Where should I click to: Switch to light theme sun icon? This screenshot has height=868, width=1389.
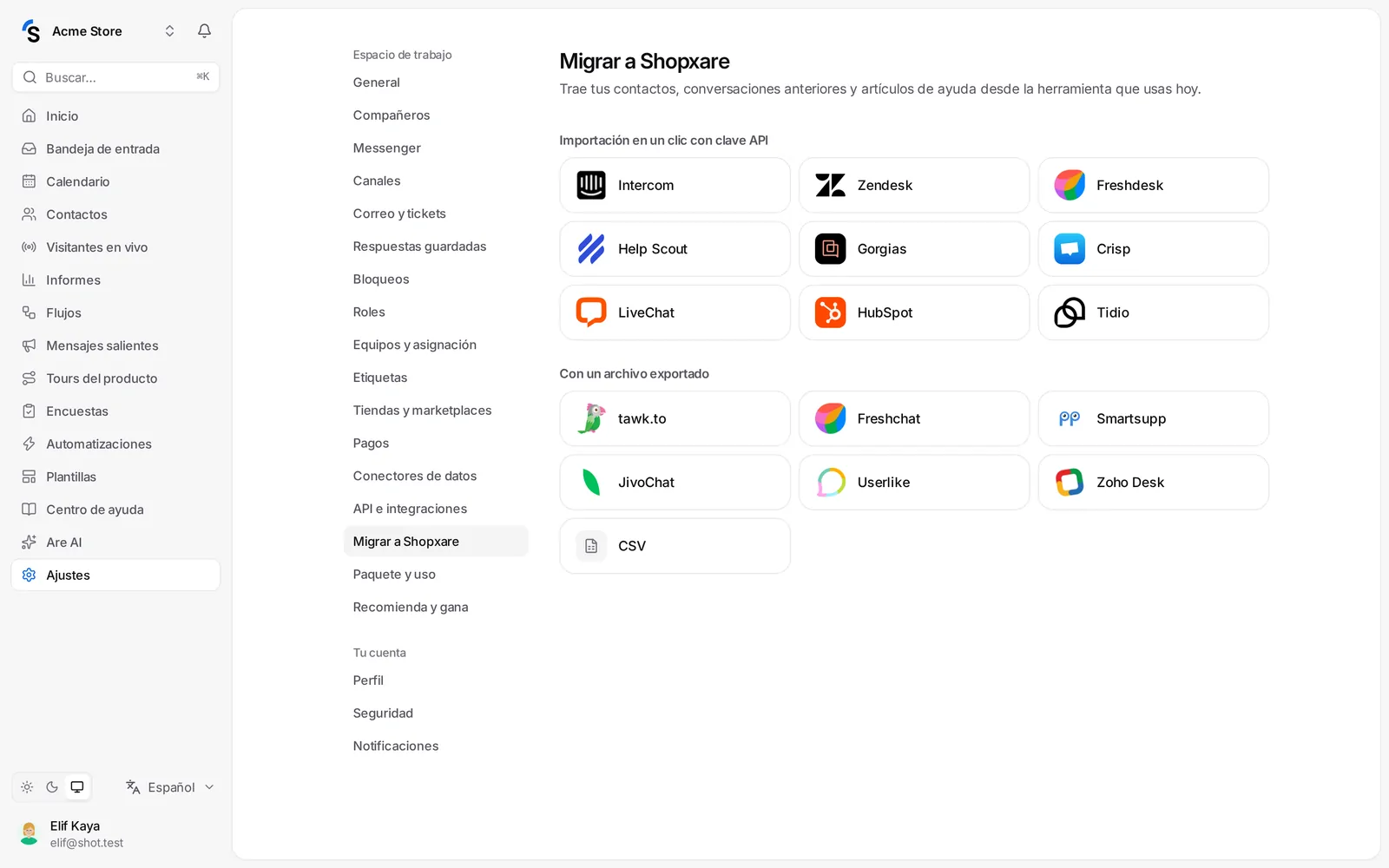(x=27, y=787)
